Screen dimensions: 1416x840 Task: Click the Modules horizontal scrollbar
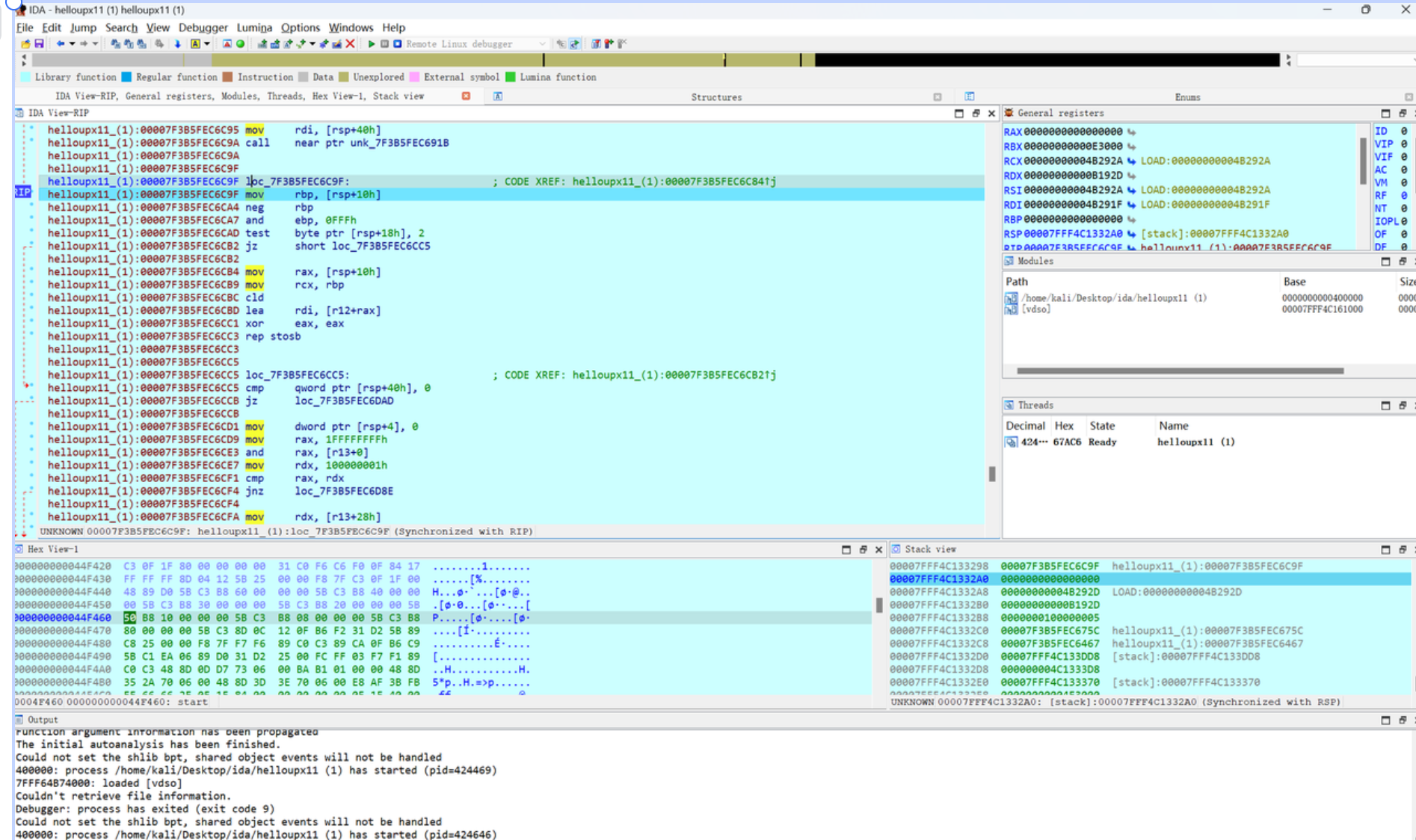(1180, 371)
